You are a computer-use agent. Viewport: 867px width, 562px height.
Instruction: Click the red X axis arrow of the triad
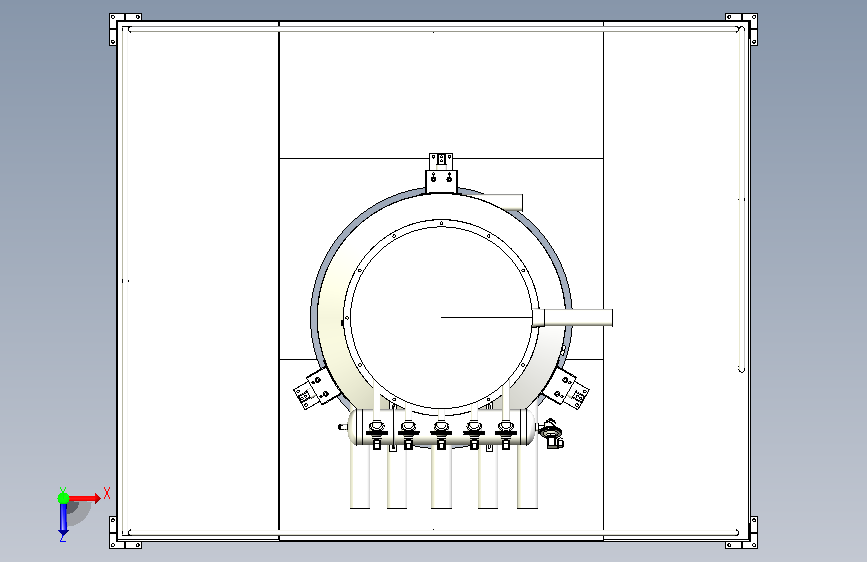[x=85, y=498]
